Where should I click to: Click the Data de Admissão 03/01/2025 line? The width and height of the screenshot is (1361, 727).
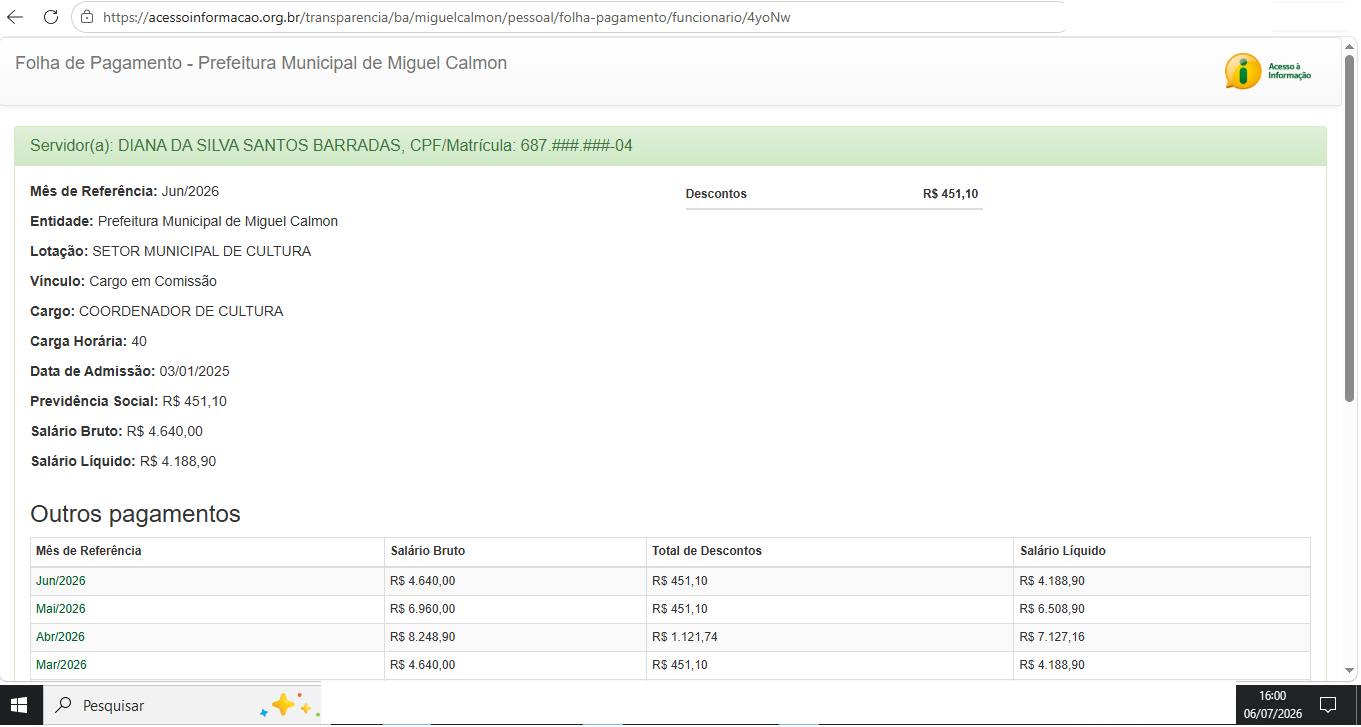130,371
